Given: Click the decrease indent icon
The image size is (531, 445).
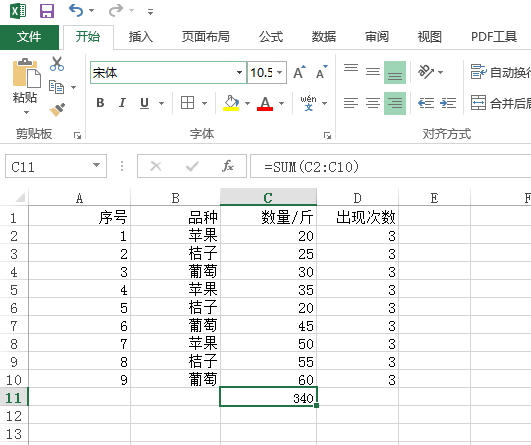Looking at the screenshot, I should pyautogui.click(x=426, y=103).
